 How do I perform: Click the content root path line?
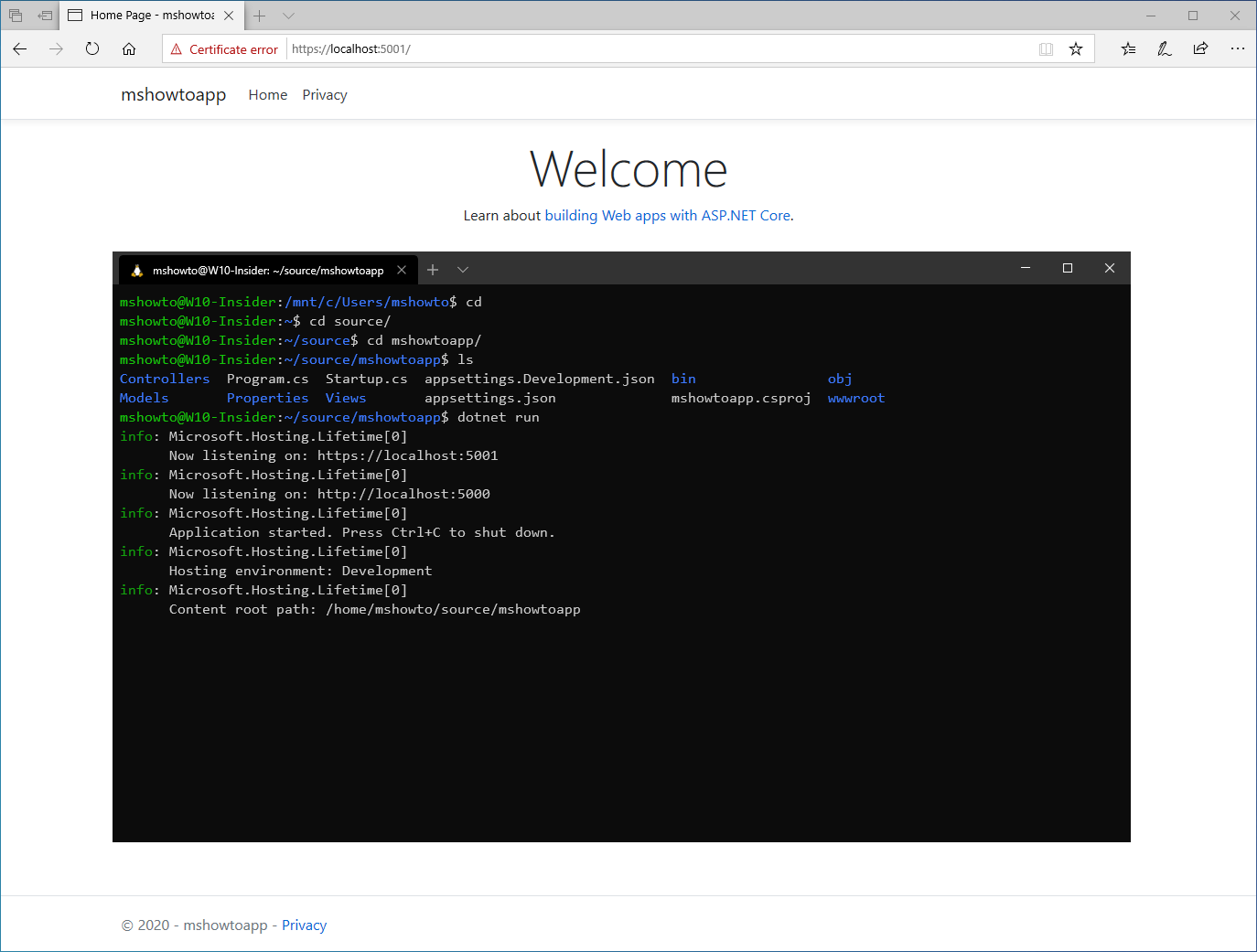pos(375,609)
